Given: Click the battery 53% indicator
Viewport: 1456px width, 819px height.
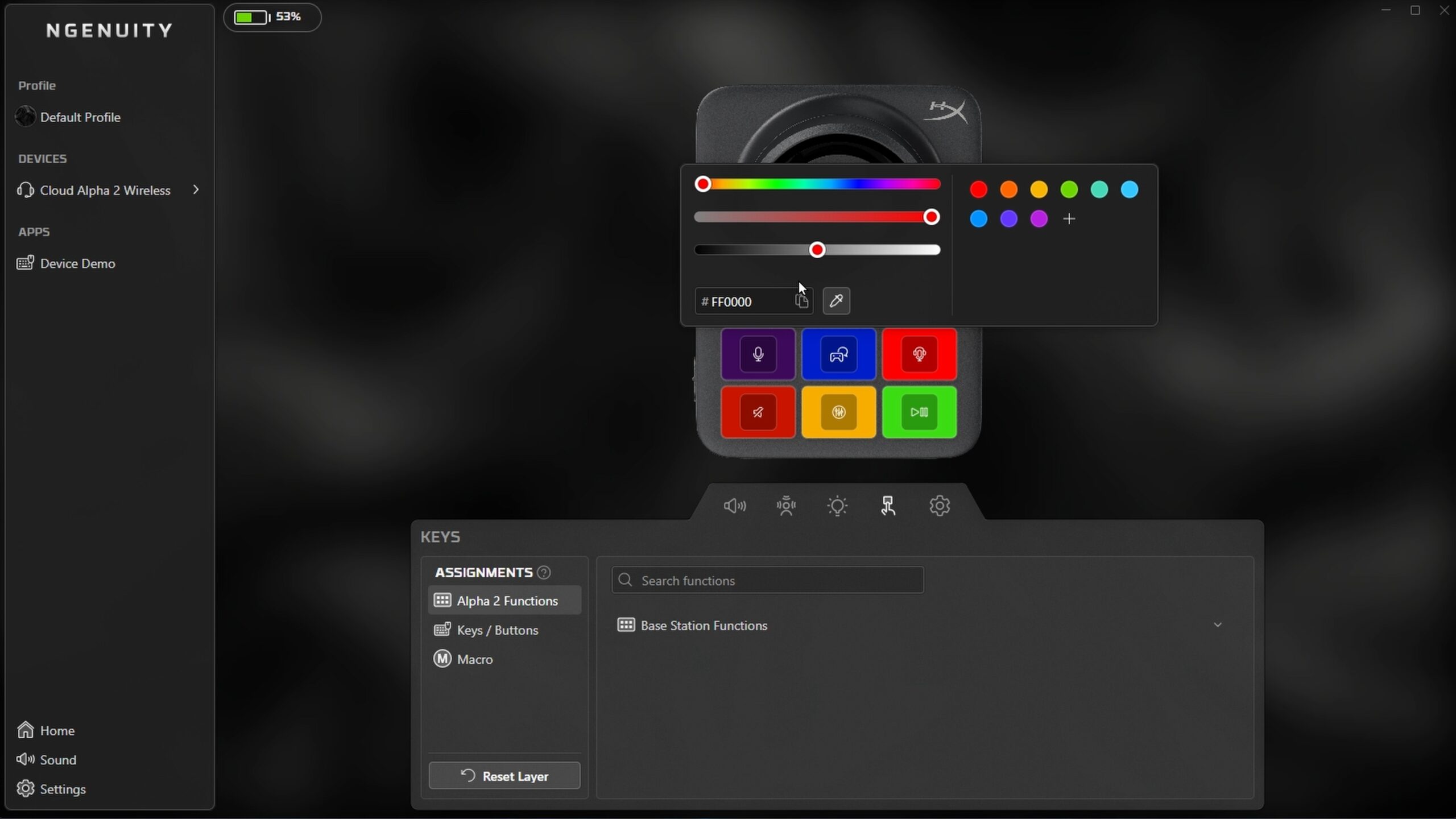Looking at the screenshot, I should [272, 17].
